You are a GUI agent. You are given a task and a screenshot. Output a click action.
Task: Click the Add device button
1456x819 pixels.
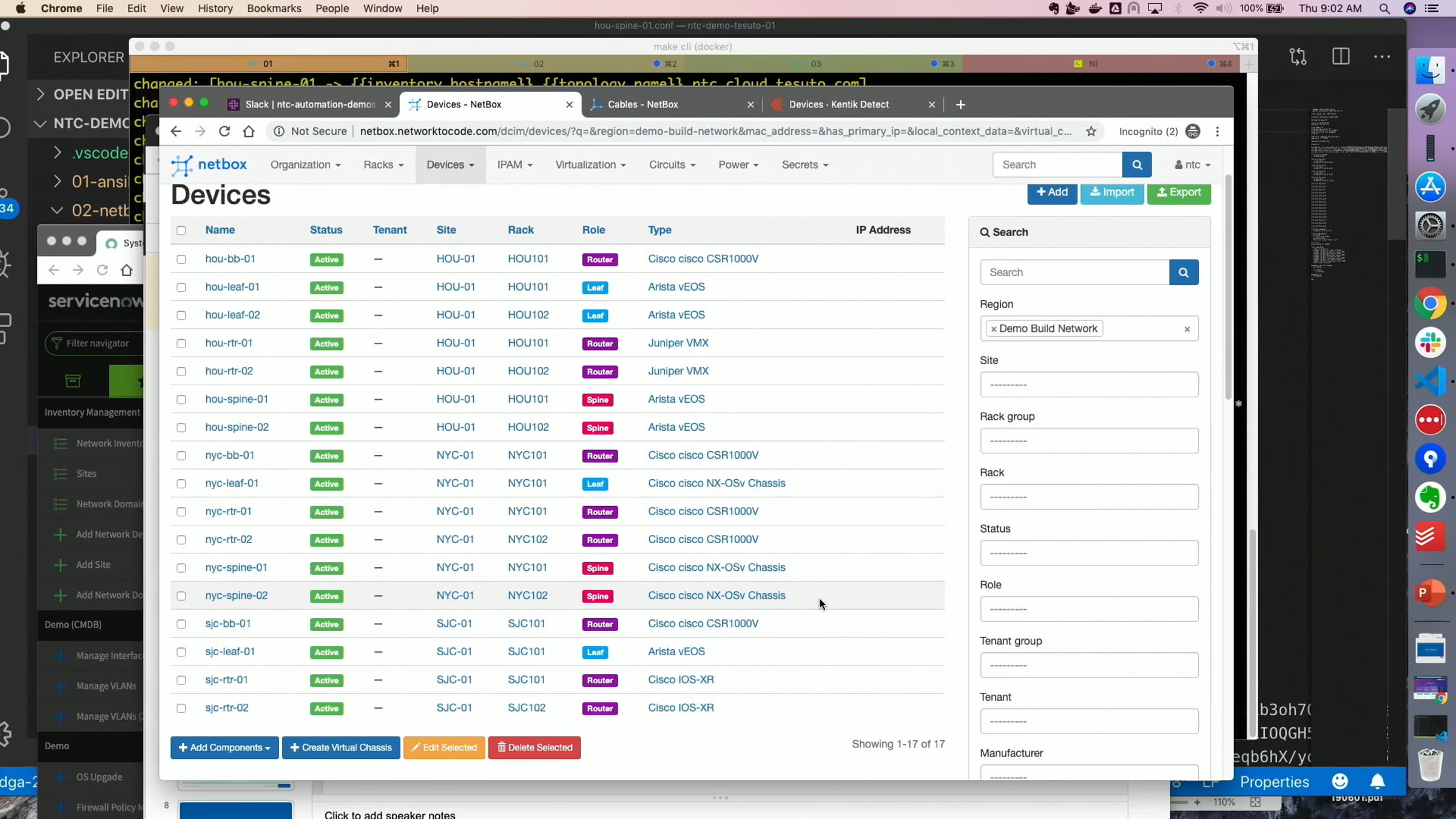point(1052,192)
